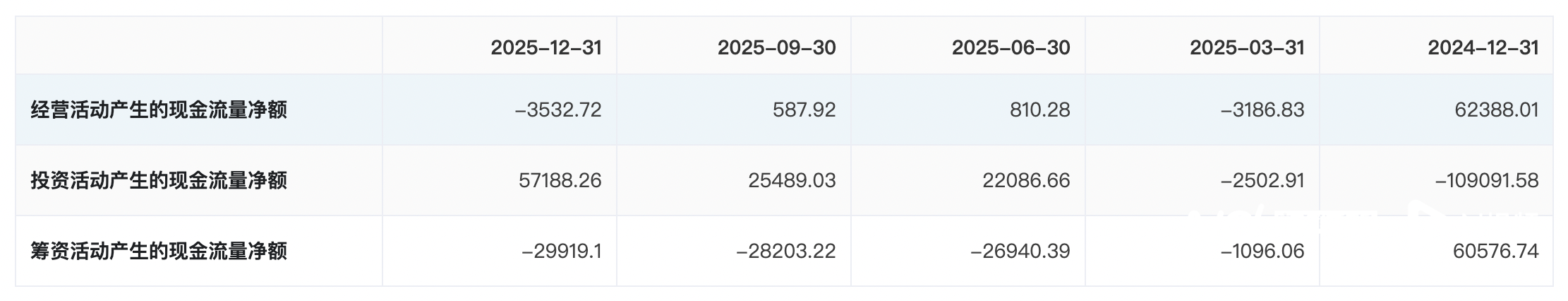Image resolution: width=1568 pixels, height=301 pixels.
Task: Click the 2025-12-31 column header
Action: click(x=545, y=47)
